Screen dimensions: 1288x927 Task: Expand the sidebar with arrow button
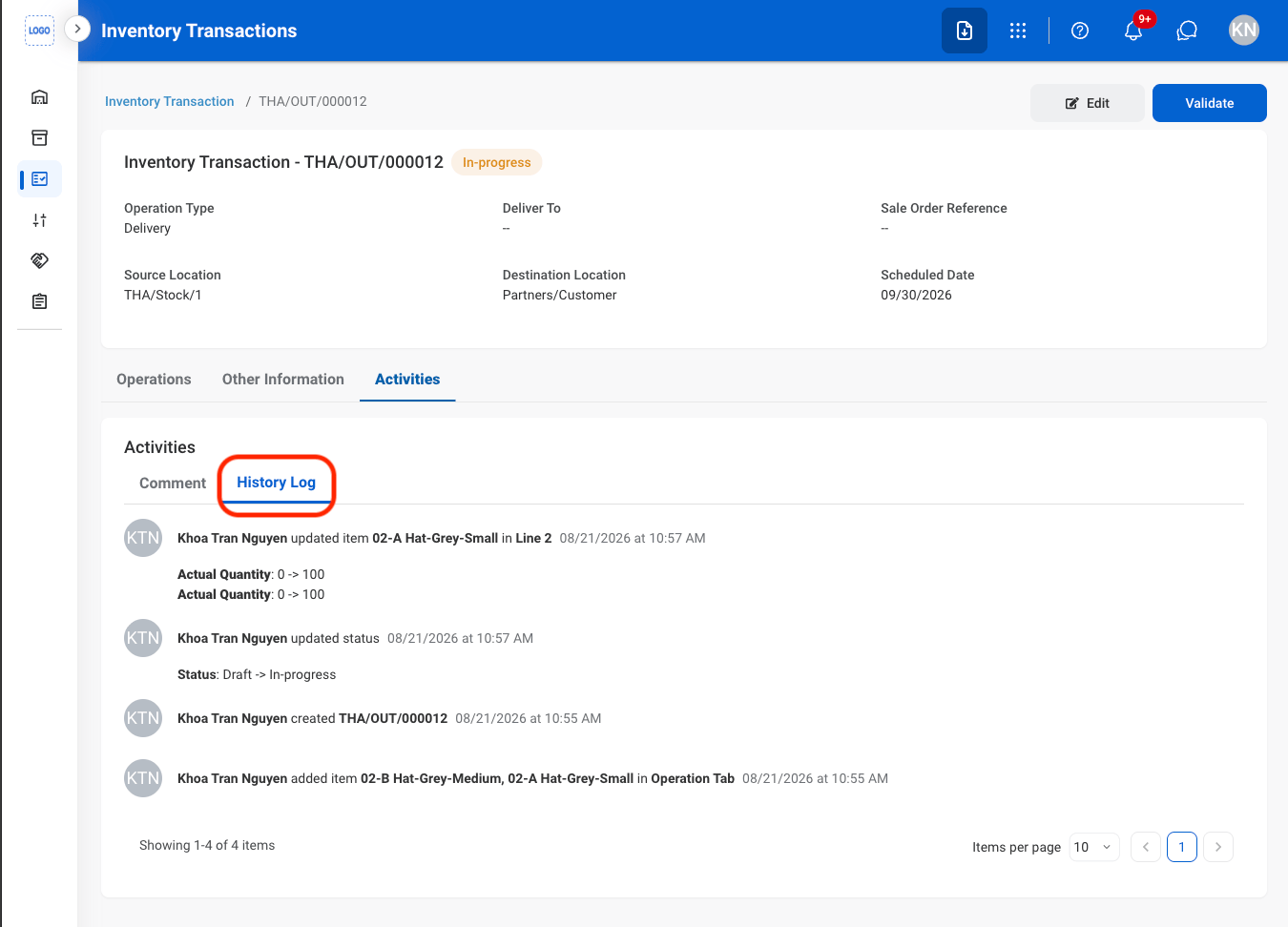coord(77,29)
